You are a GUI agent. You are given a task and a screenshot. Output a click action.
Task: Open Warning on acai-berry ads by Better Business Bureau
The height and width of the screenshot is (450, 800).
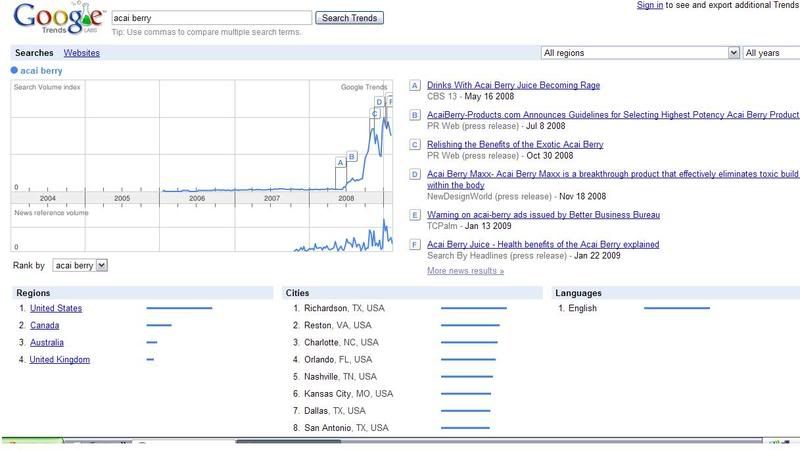click(x=543, y=215)
